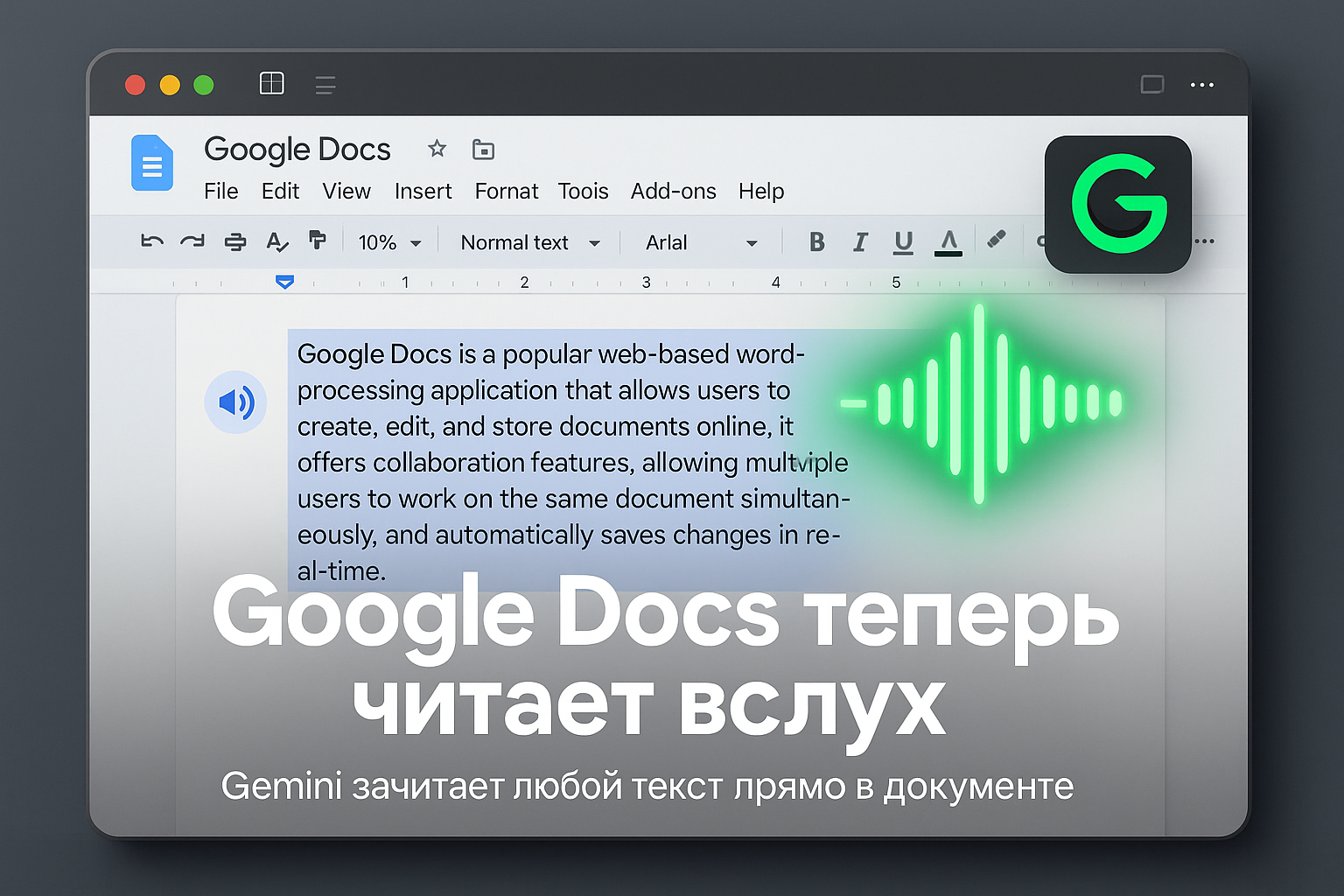Click the green G app icon
The image size is (1344, 896).
point(1118,204)
